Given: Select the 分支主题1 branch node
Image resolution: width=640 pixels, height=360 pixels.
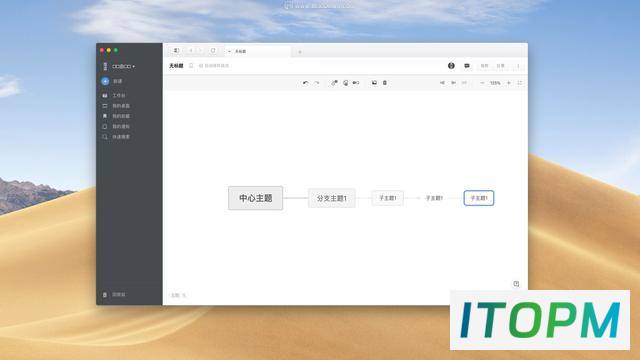Looking at the screenshot, I should (331, 198).
